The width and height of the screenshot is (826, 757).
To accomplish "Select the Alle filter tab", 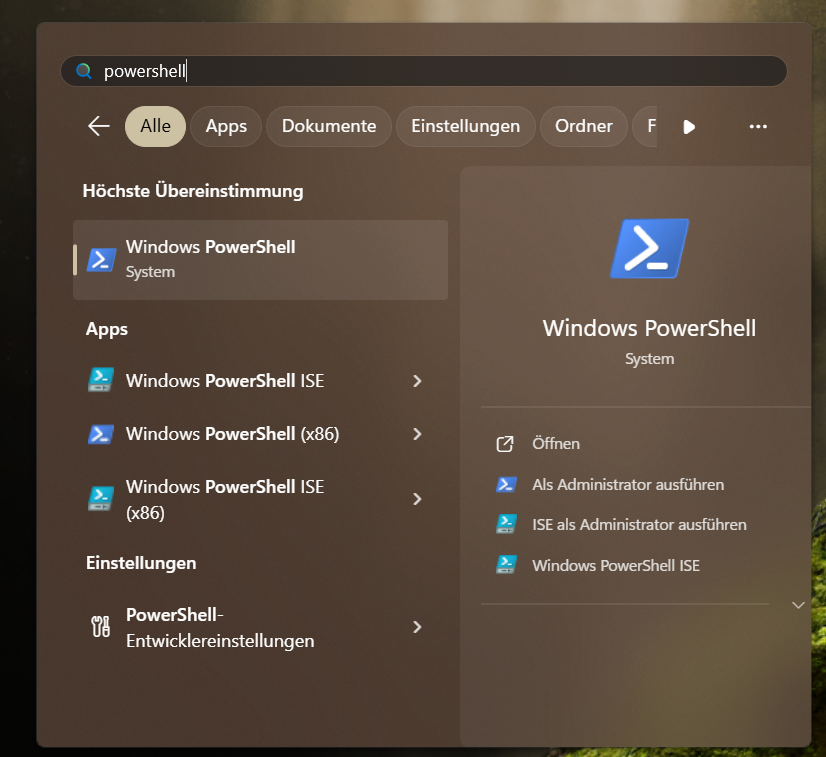I will (x=155, y=126).
